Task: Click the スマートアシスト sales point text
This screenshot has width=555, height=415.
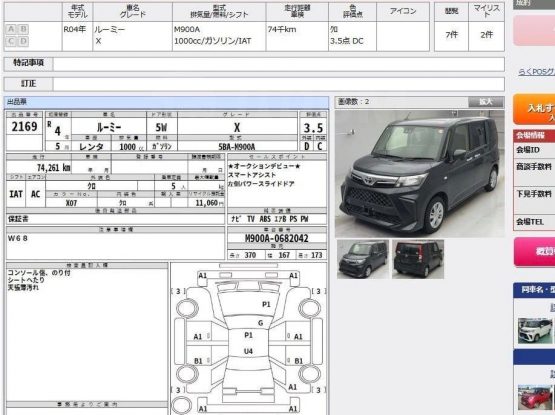Action: tap(252, 175)
